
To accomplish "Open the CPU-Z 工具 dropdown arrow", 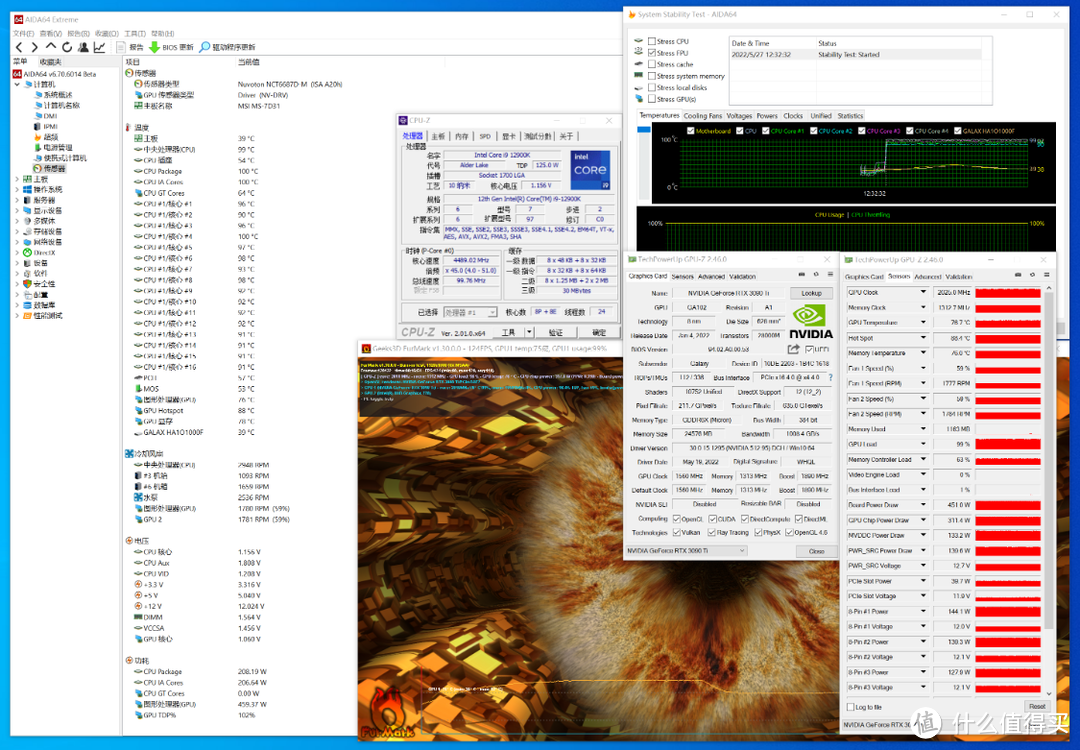I will 529,332.
